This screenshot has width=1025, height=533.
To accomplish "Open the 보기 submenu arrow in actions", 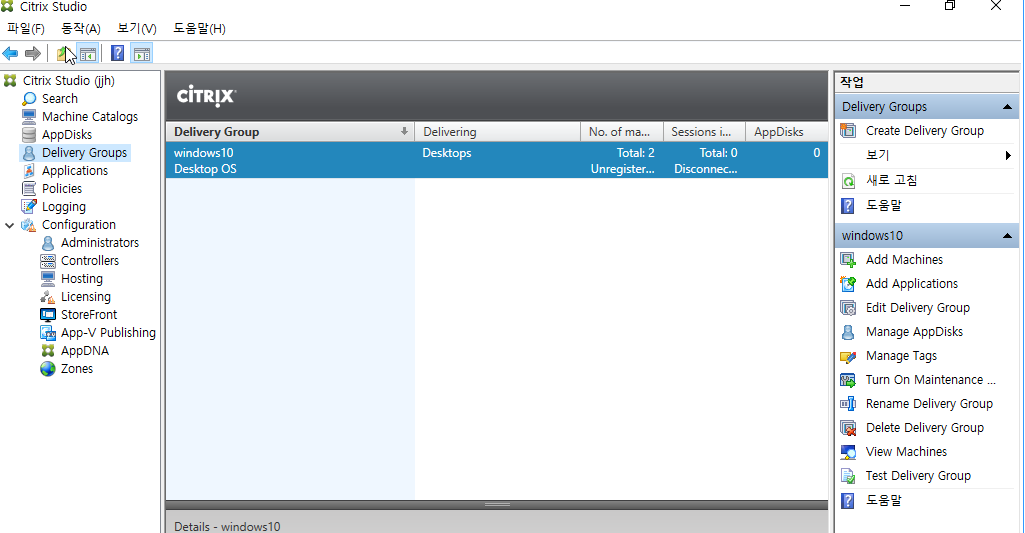I will point(1008,155).
